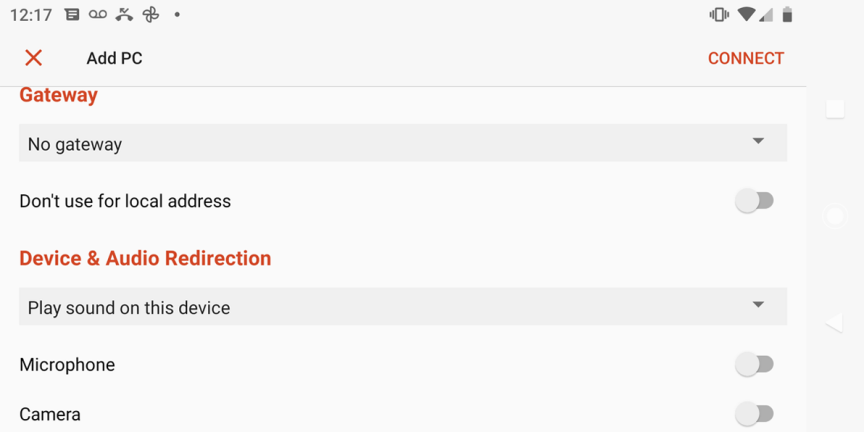Click the Device & Audio Redirection heading
The width and height of the screenshot is (864, 432).
click(145, 258)
